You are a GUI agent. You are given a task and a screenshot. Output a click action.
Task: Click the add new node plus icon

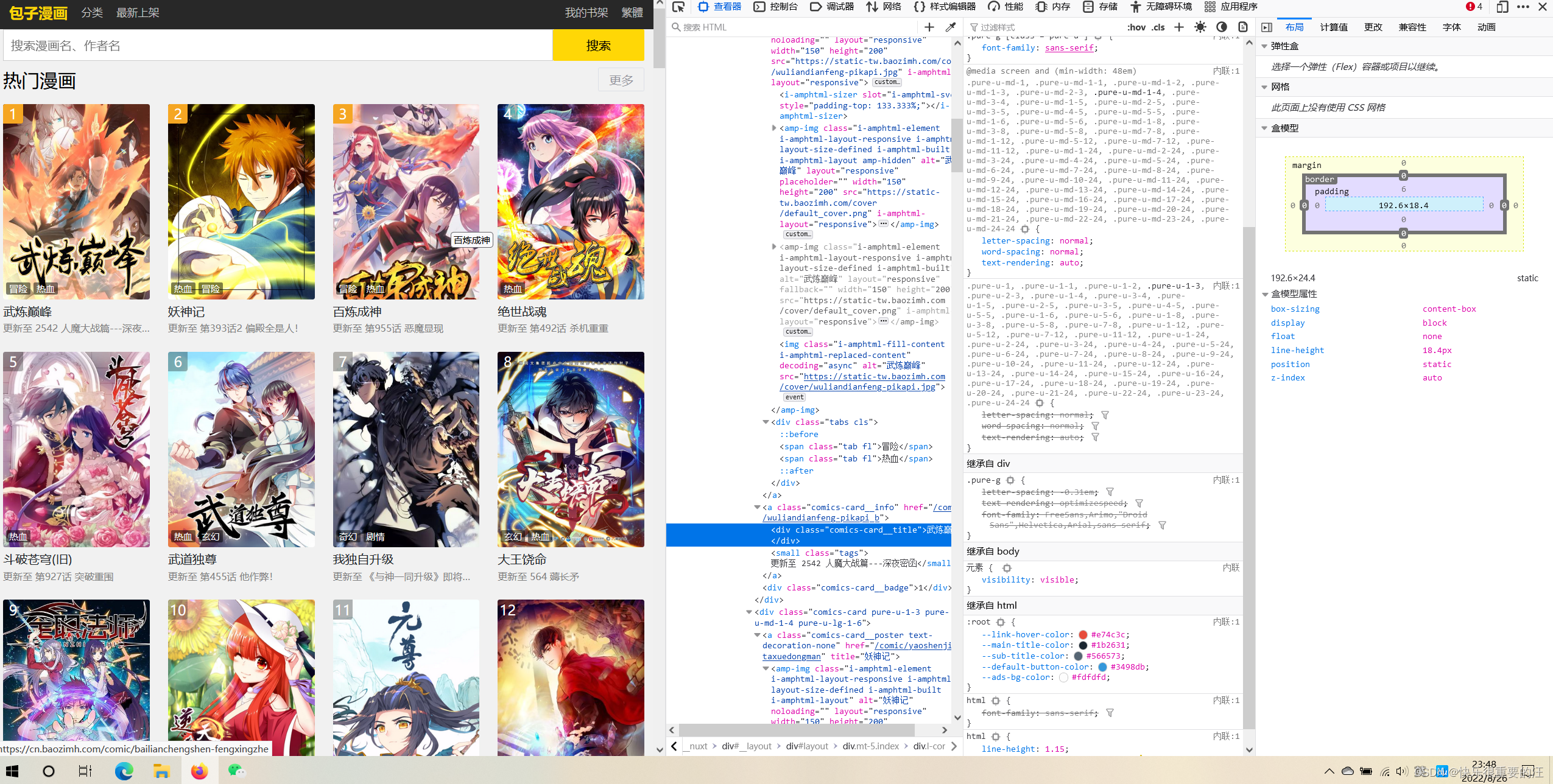[x=929, y=27]
